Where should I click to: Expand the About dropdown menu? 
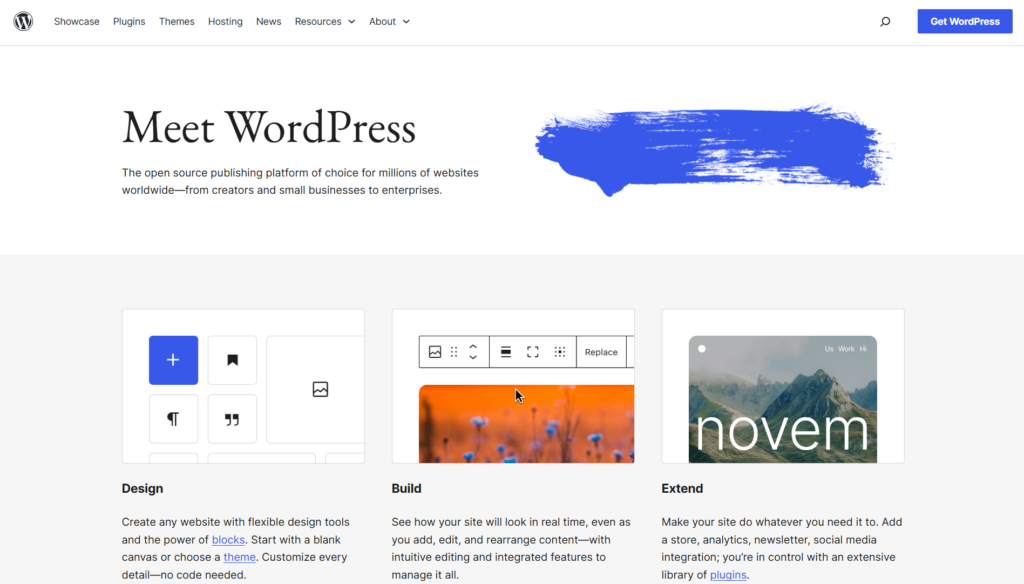click(x=389, y=22)
